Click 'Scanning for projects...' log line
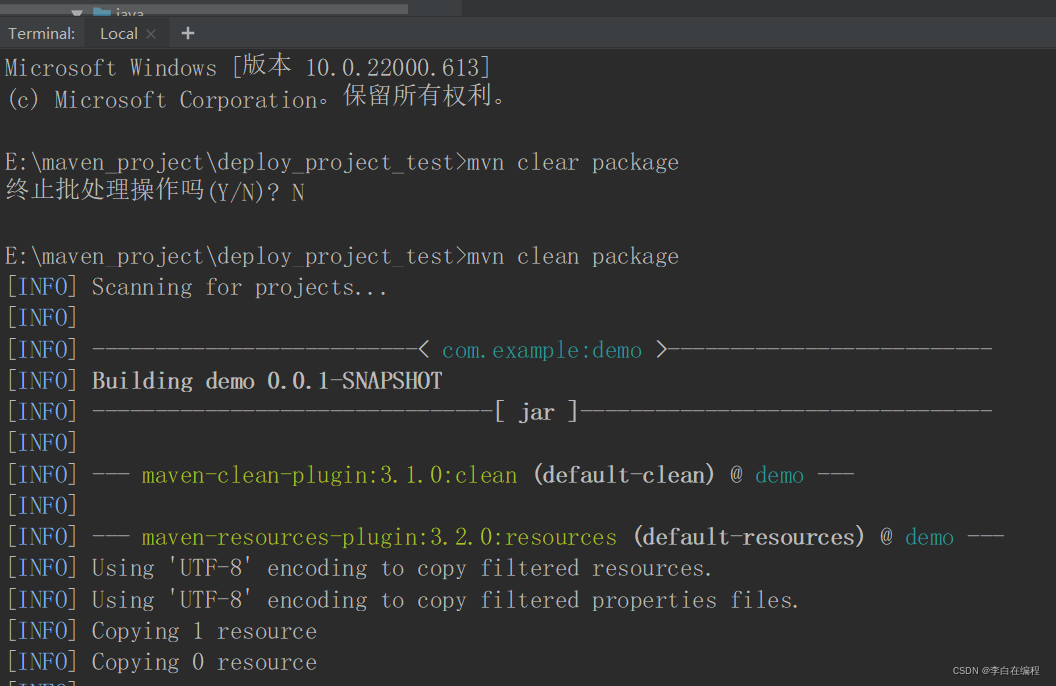 tap(197, 287)
